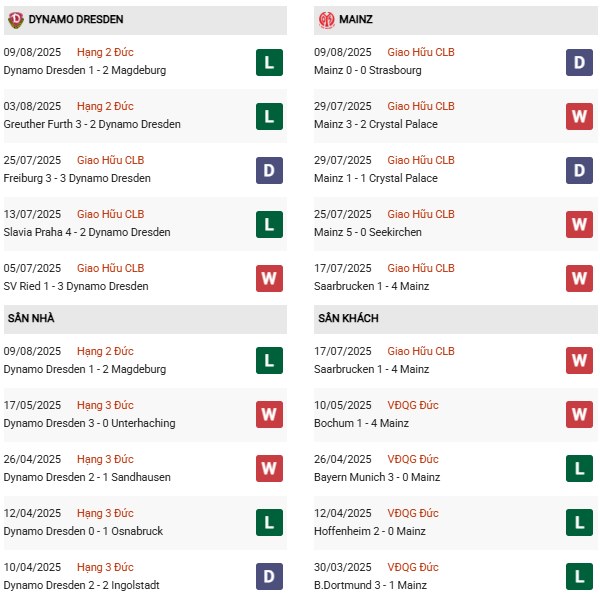Open the B.Dortmund 3 - 1 Mainz match

pos(371,585)
